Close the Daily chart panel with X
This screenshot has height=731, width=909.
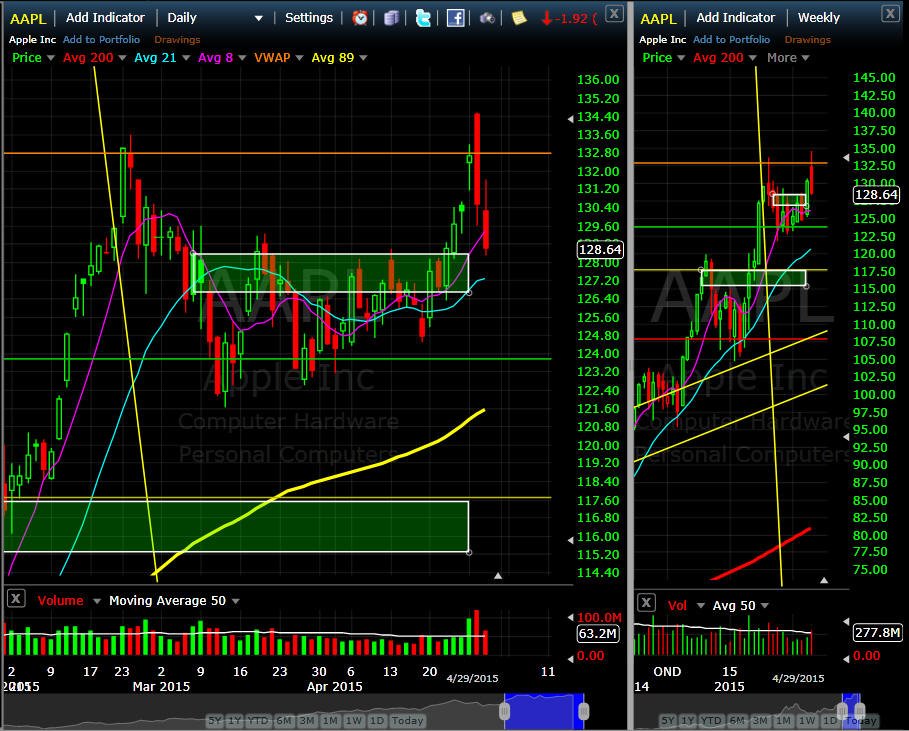[x=615, y=13]
